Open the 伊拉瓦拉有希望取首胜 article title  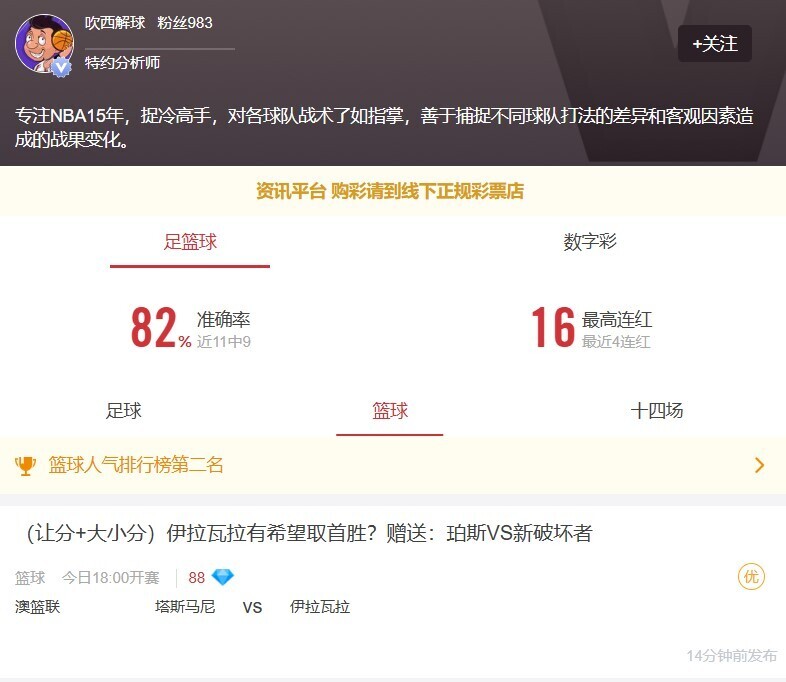(309, 533)
